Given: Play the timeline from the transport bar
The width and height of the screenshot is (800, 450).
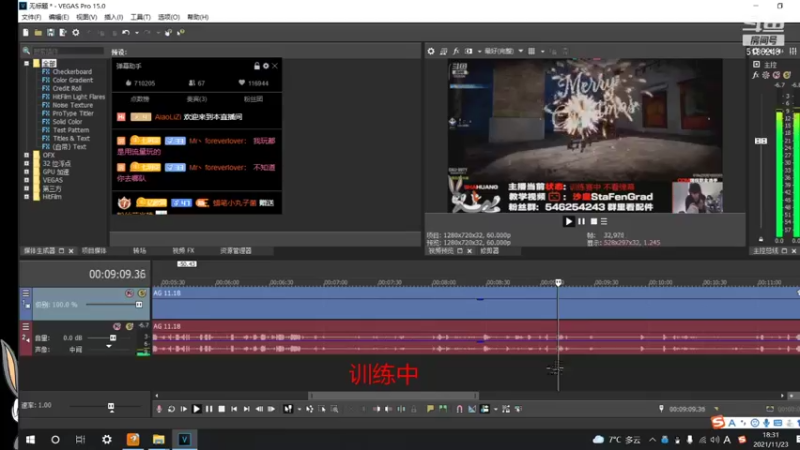Looking at the screenshot, I should pyautogui.click(x=196, y=409).
